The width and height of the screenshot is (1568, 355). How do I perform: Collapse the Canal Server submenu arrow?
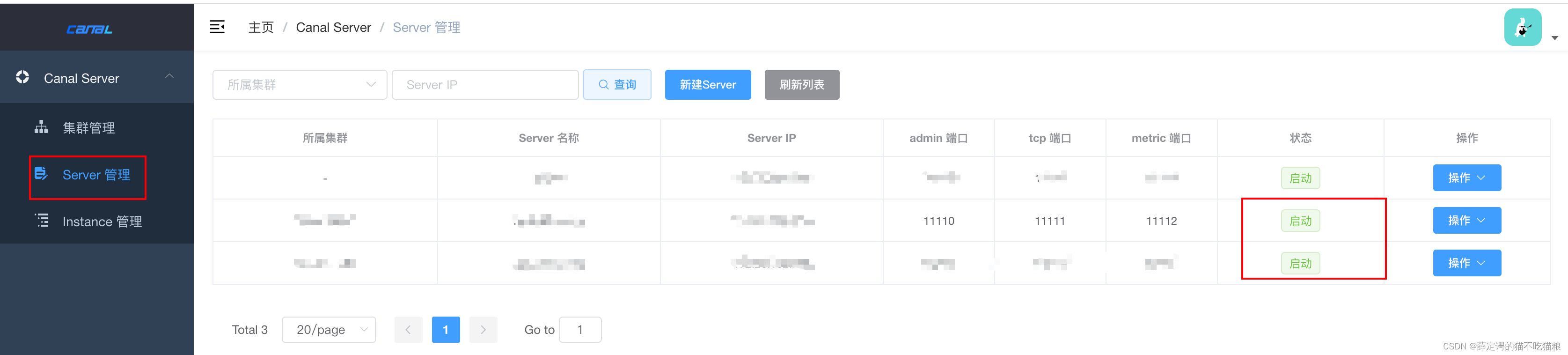click(x=169, y=76)
